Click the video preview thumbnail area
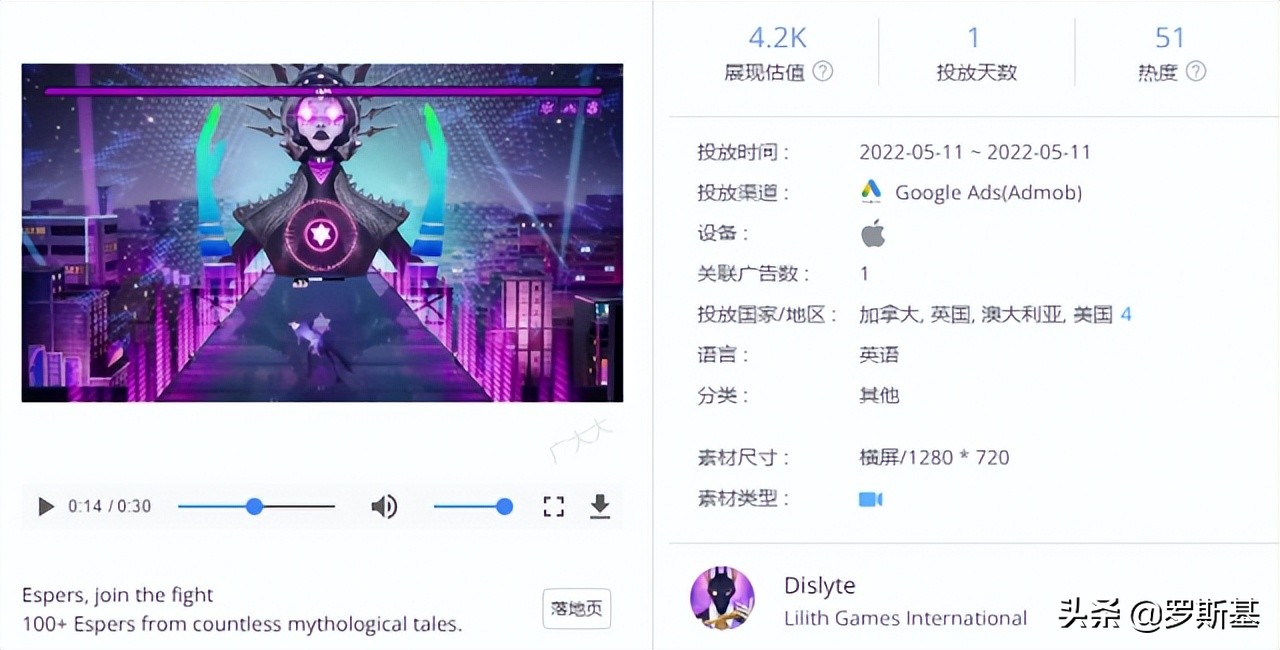1280x650 pixels. (x=322, y=232)
